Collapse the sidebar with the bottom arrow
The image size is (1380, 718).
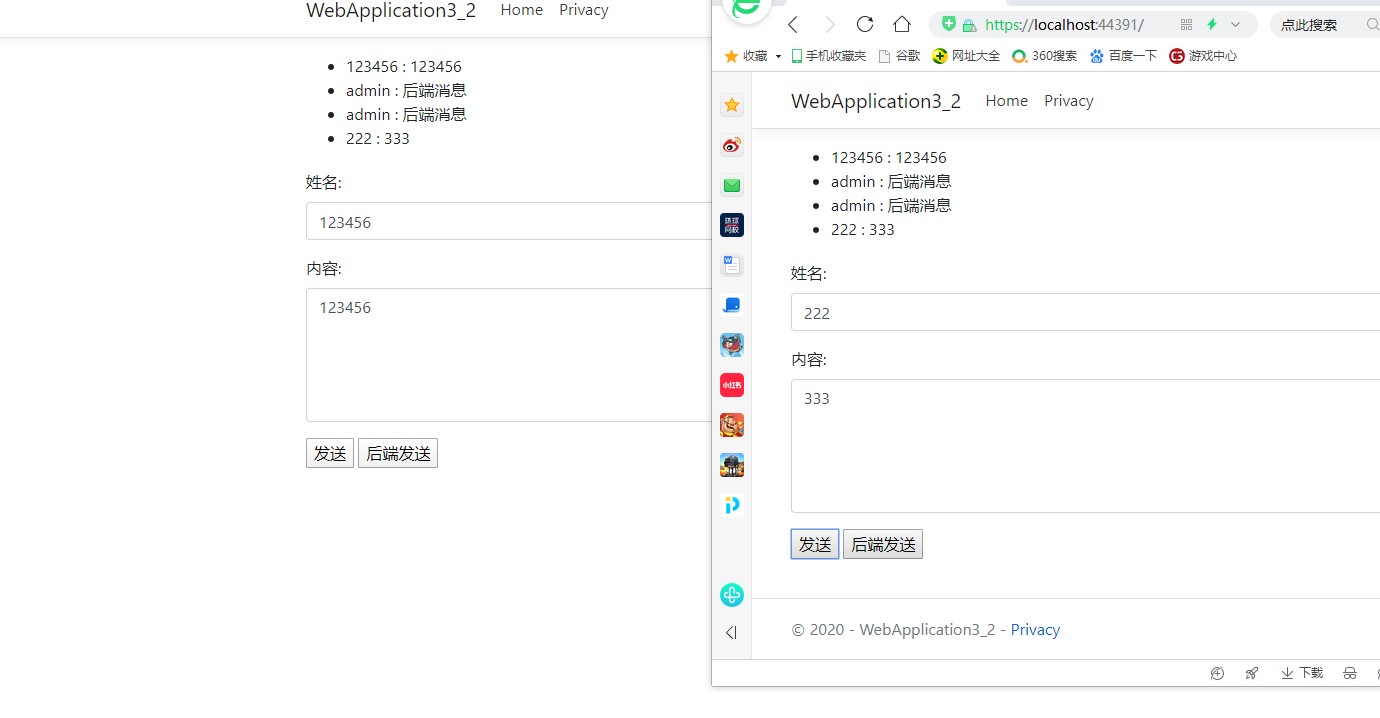(731, 632)
